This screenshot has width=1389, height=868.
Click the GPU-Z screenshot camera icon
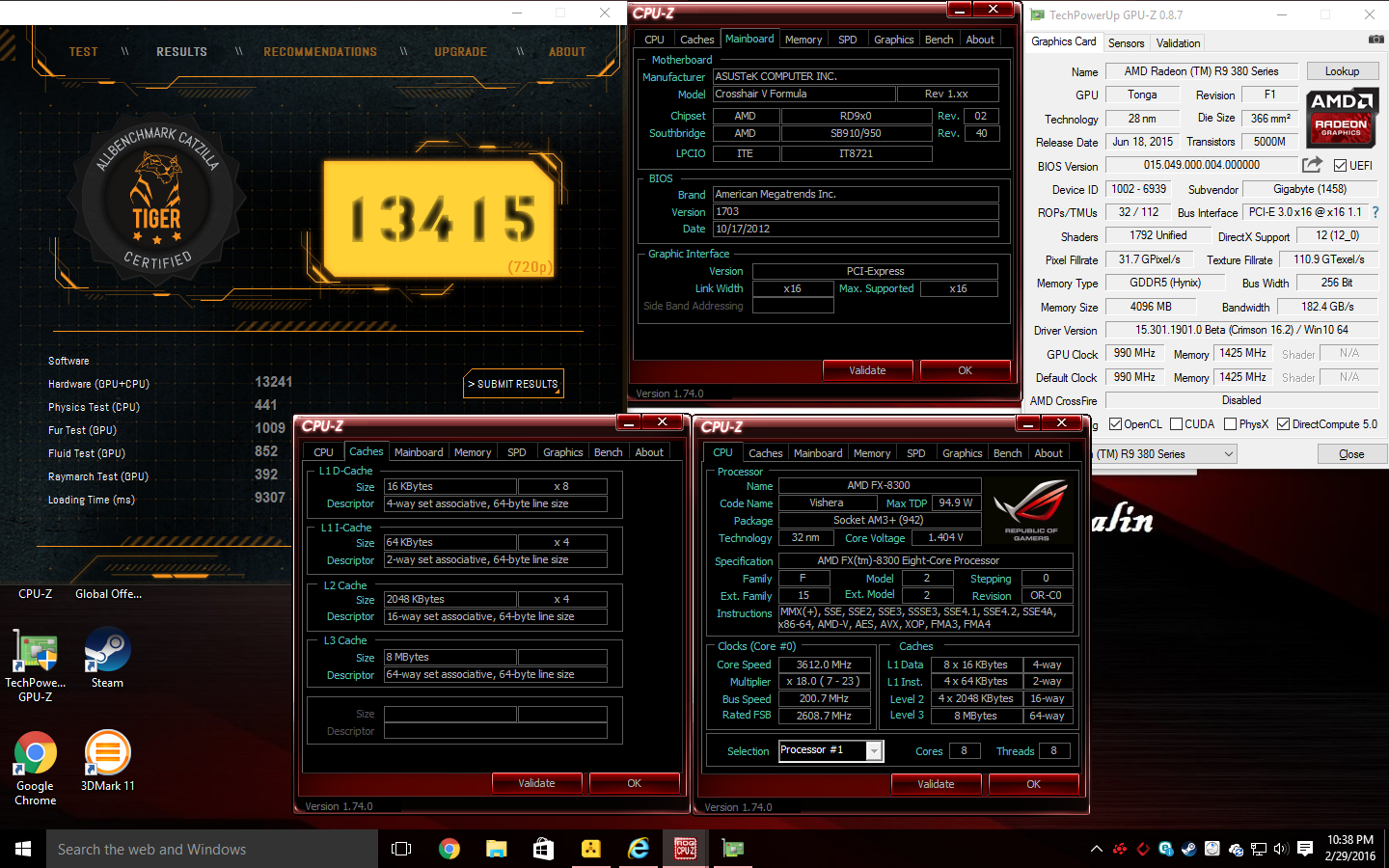[1376, 40]
